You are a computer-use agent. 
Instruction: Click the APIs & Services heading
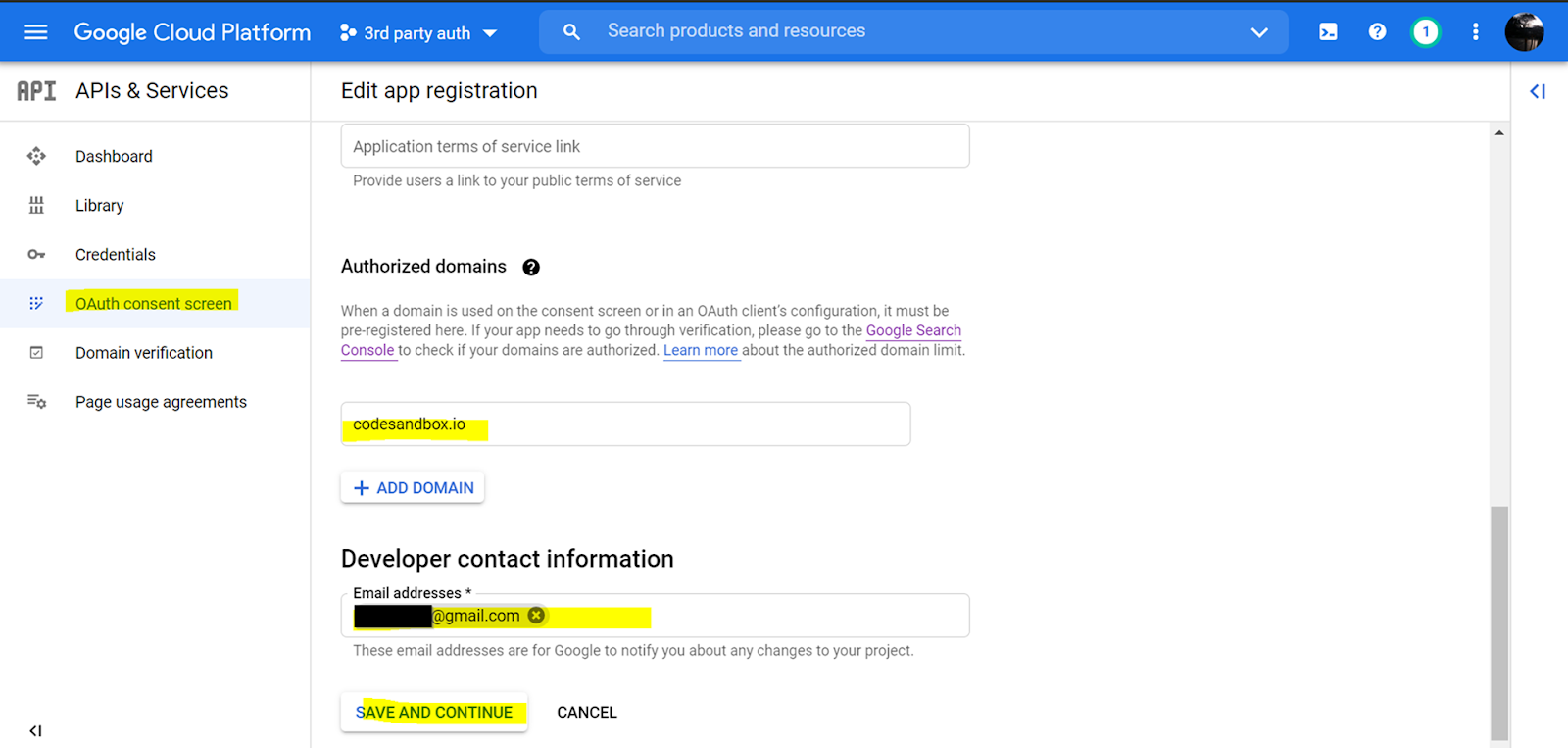[x=152, y=91]
